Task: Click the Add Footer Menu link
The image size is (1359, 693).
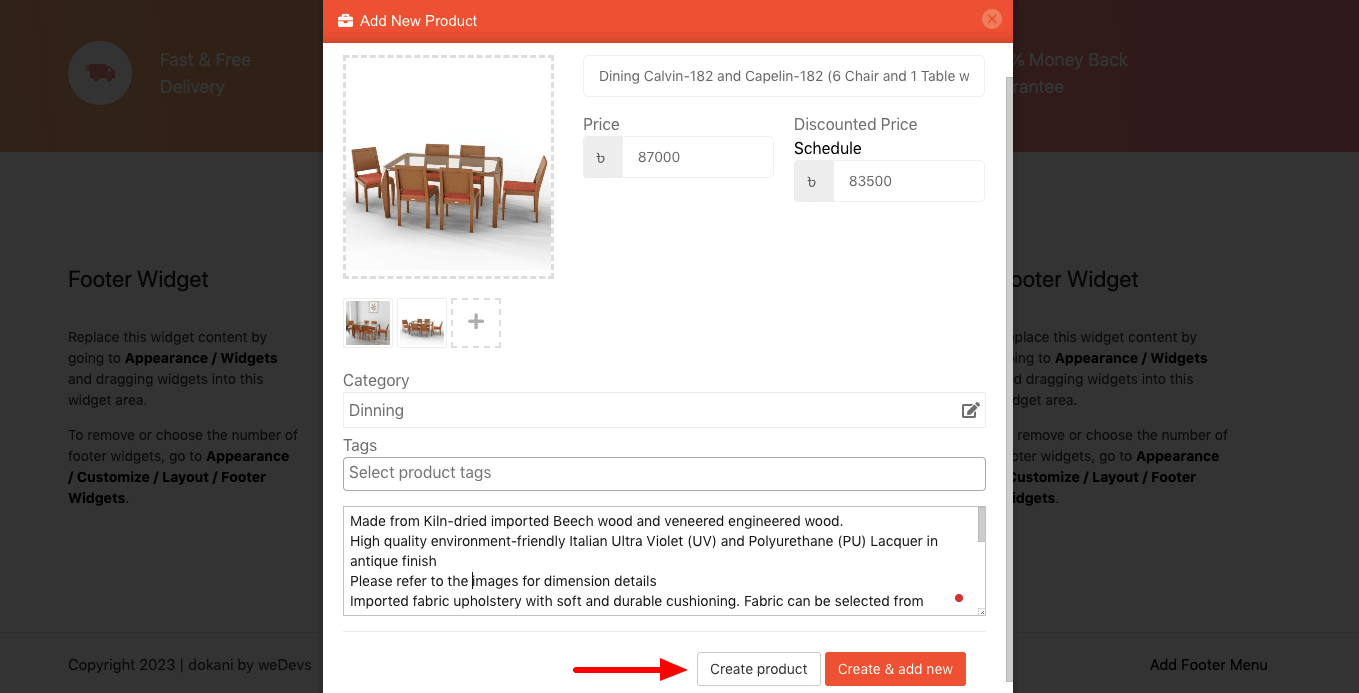Action: tap(1208, 664)
